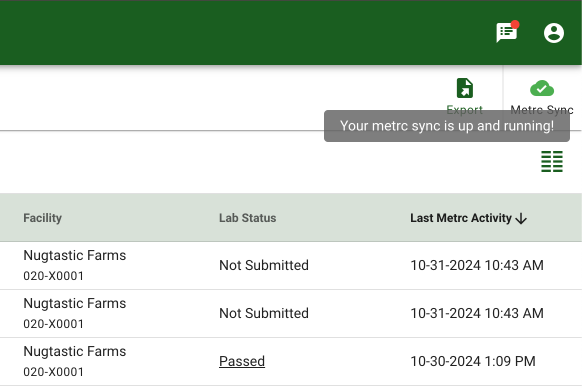
Task: Click the Metrc Sync cloud icon
Action: [542, 88]
